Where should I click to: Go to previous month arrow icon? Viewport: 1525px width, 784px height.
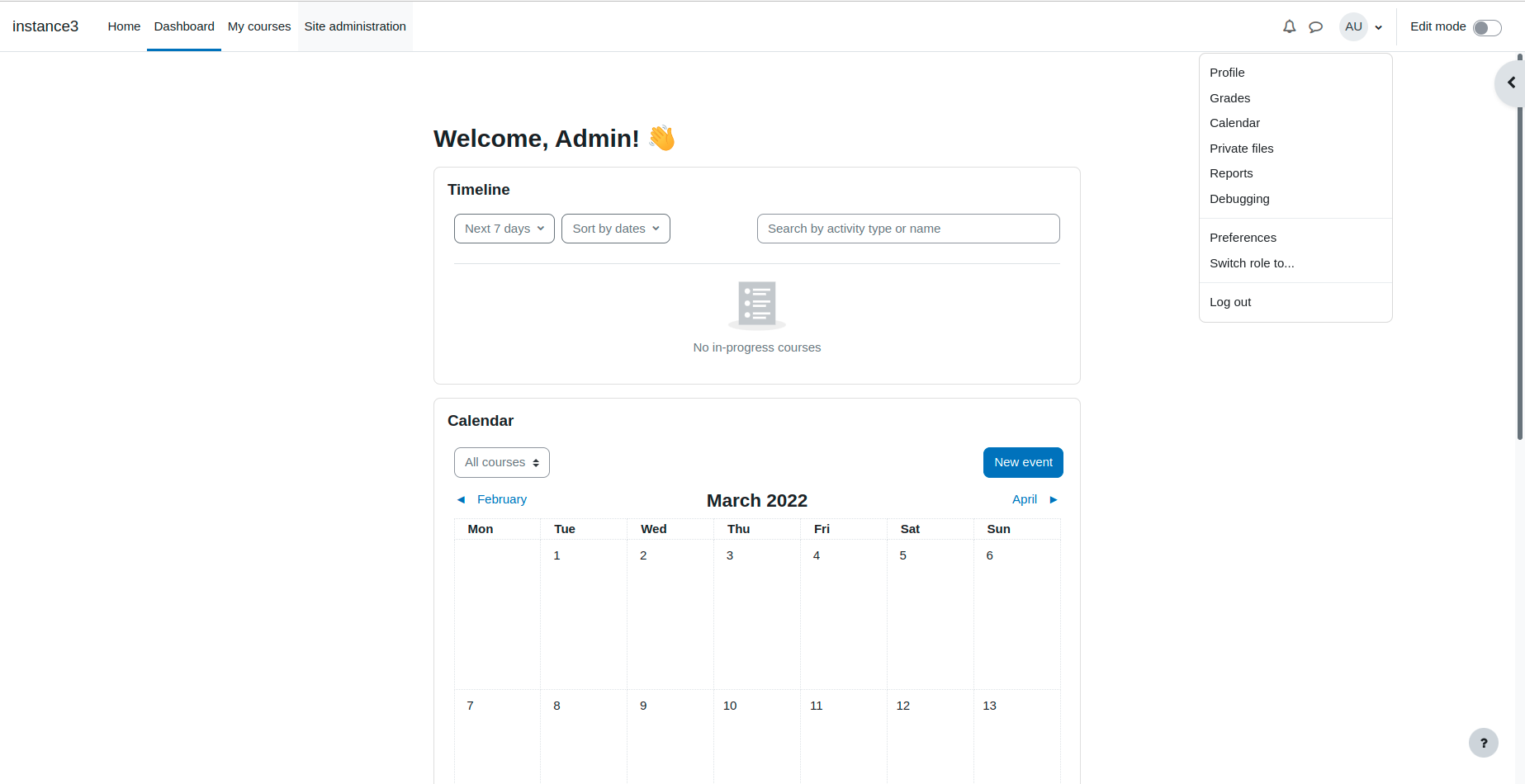tap(462, 499)
